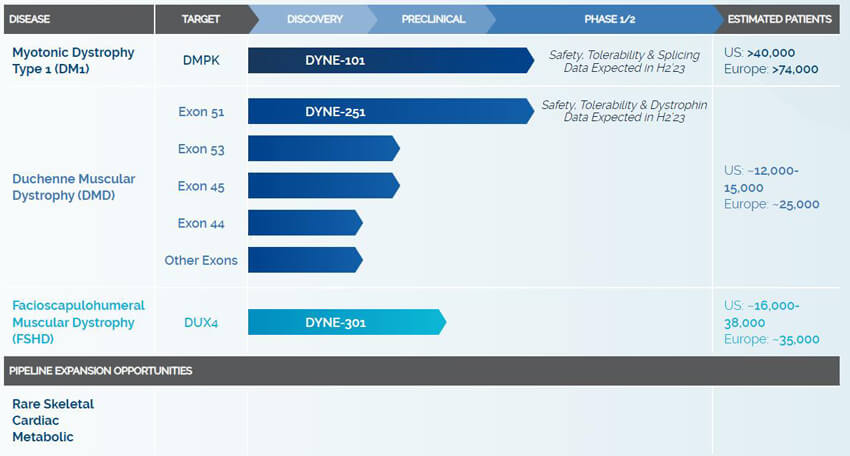This screenshot has height=456, width=850.
Task: Click the Europe: ~25,000 estimate
Action: tap(771, 204)
